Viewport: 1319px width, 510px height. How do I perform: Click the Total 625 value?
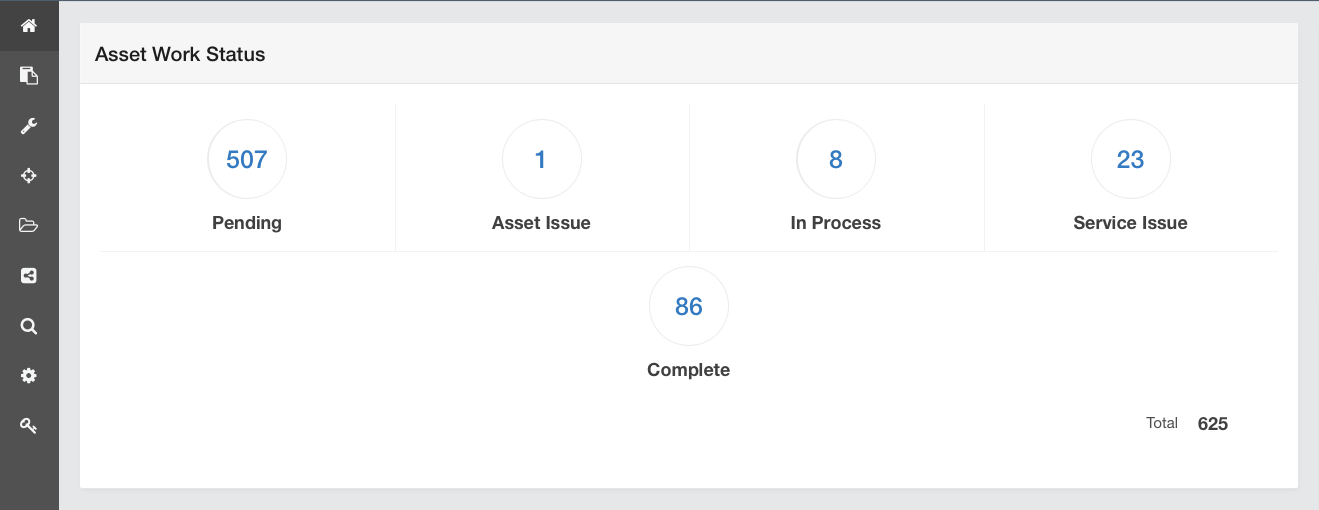(1213, 424)
